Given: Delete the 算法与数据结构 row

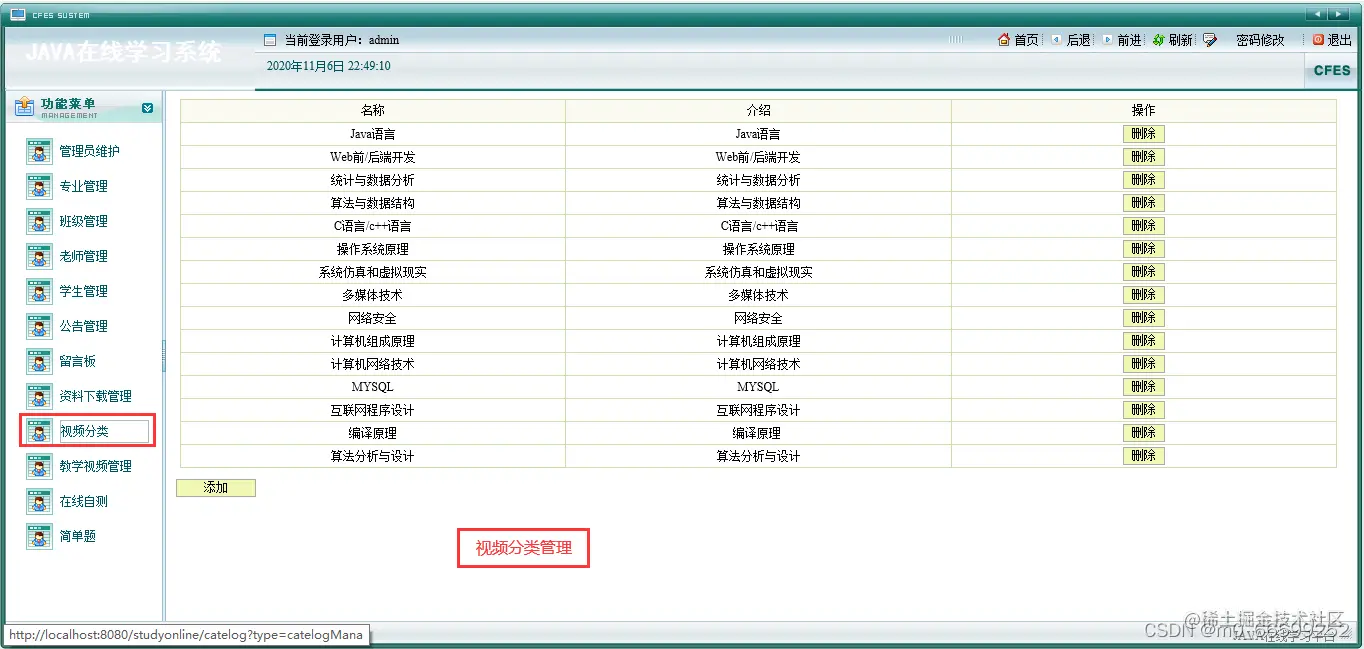Looking at the screenshot, I should click(x=1143, y=203).
